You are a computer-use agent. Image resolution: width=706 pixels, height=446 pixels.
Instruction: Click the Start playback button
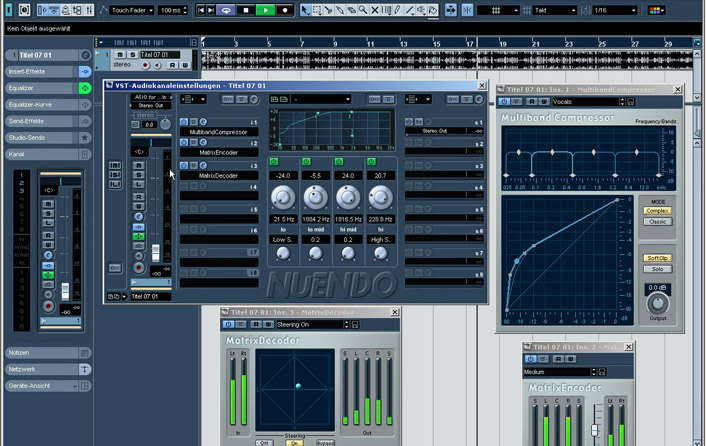pyautogui.click(x=266, y=10)
